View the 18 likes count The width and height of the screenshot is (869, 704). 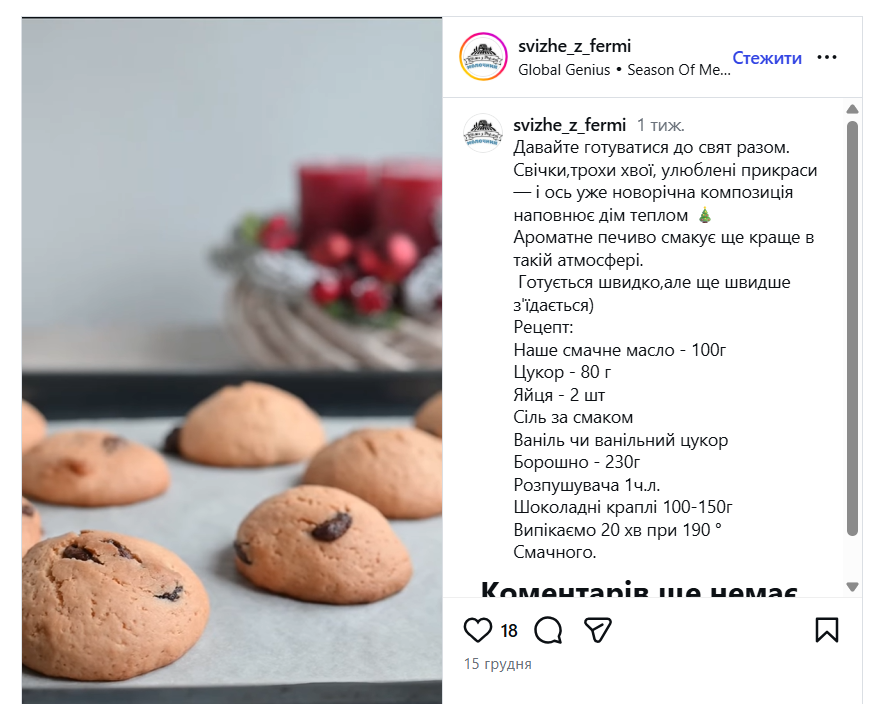[509, 631]
